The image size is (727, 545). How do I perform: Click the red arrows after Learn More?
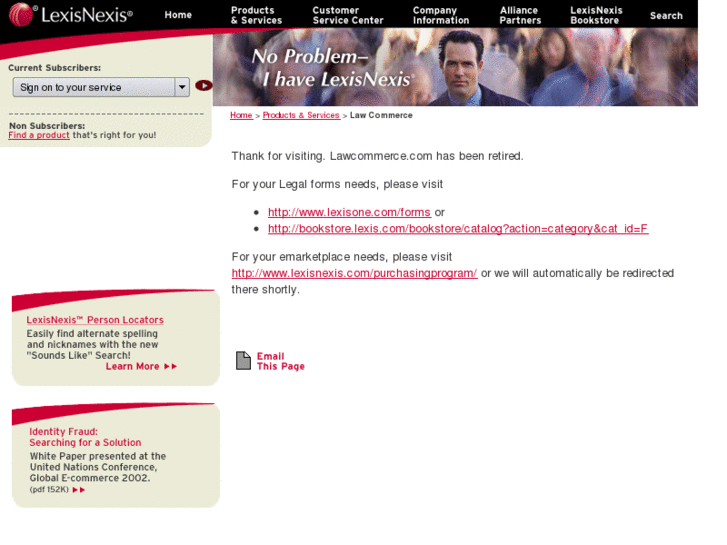[171, 366]
